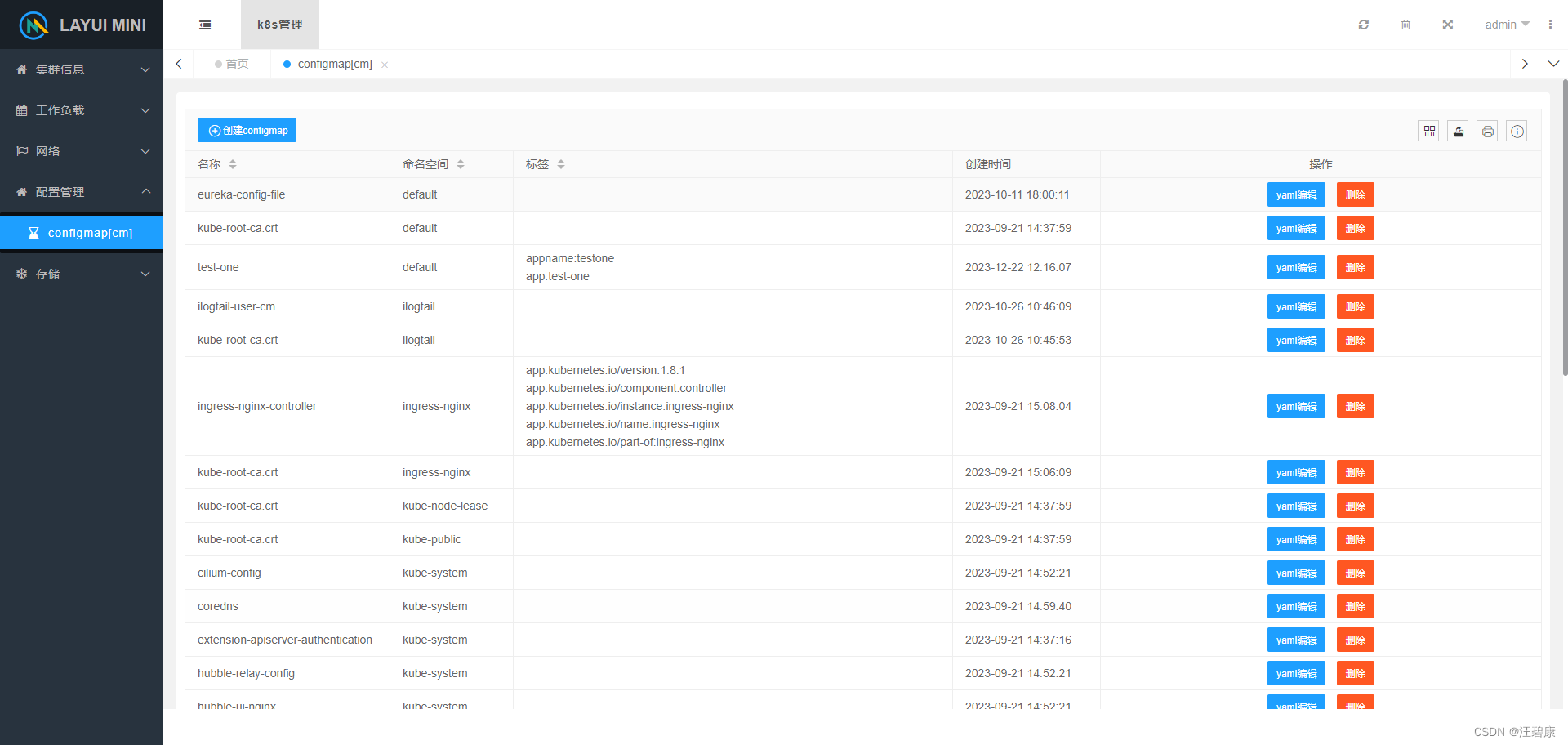
Task: Click the 创建configmap button
Action: coord(247,130)
